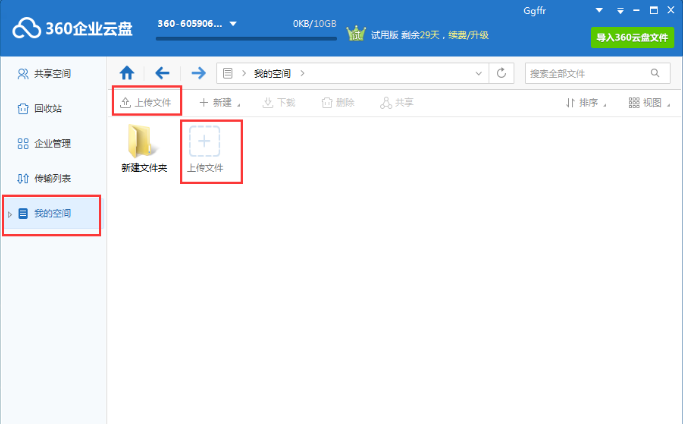The width and height of the screenshot is (683, 424).
Task: Refresh the file list
Action: click(501, 73)
